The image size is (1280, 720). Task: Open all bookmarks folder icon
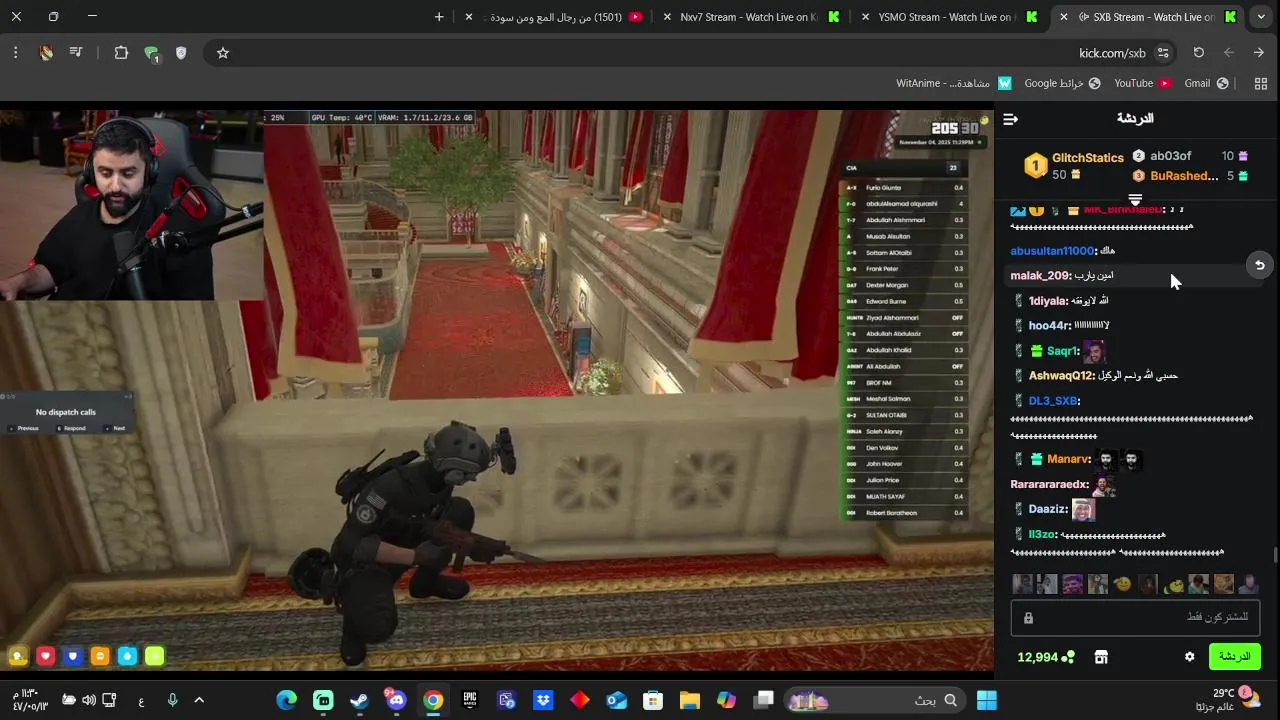coord(1260,83)
